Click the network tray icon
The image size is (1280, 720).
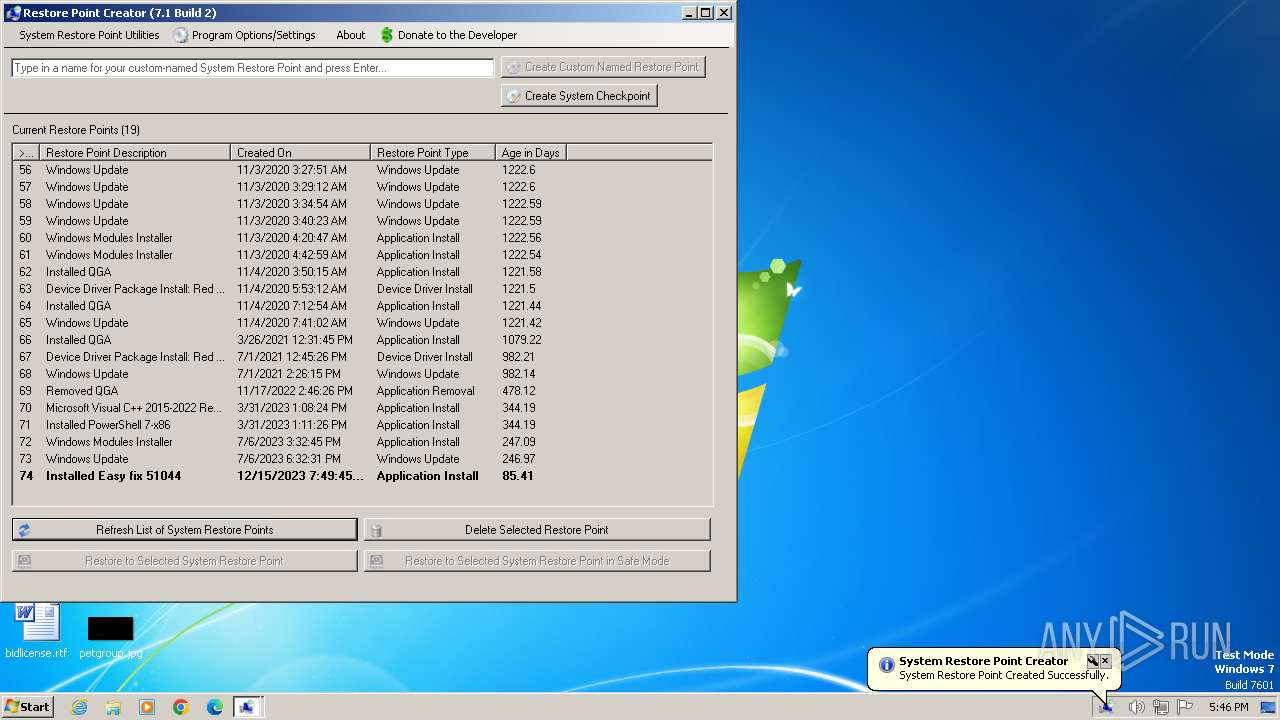point(1161,707)
